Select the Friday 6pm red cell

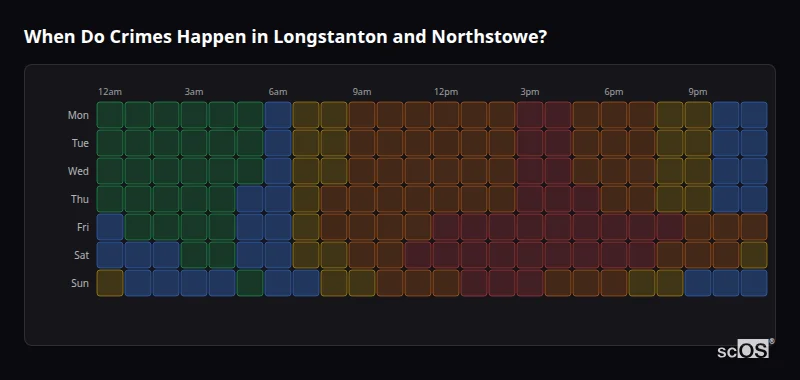(614, 227)
